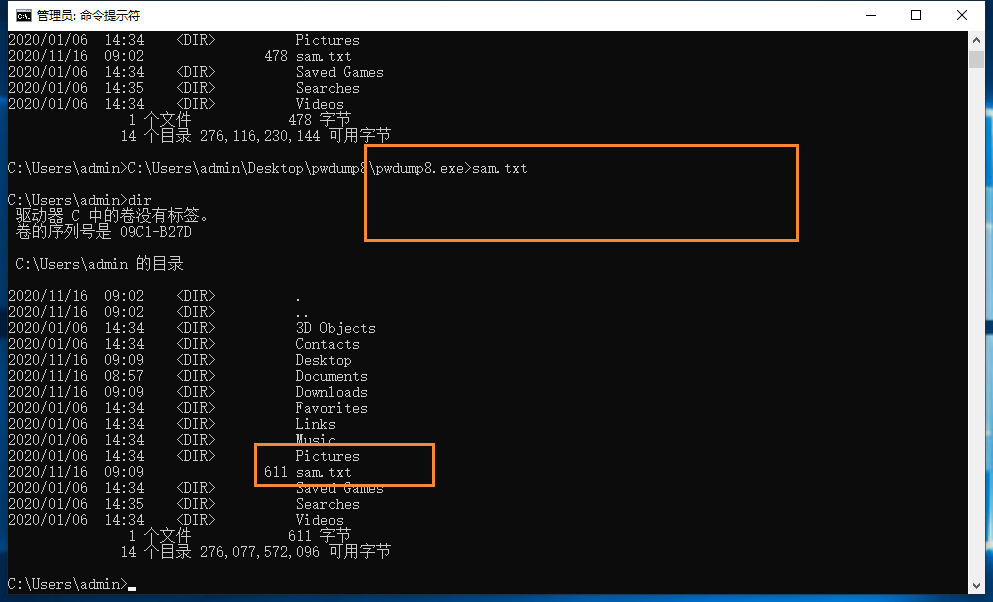
Task: Click the volume serial number '09C1-B27D'
Action: pyautogui.click(x=156, y=232)
